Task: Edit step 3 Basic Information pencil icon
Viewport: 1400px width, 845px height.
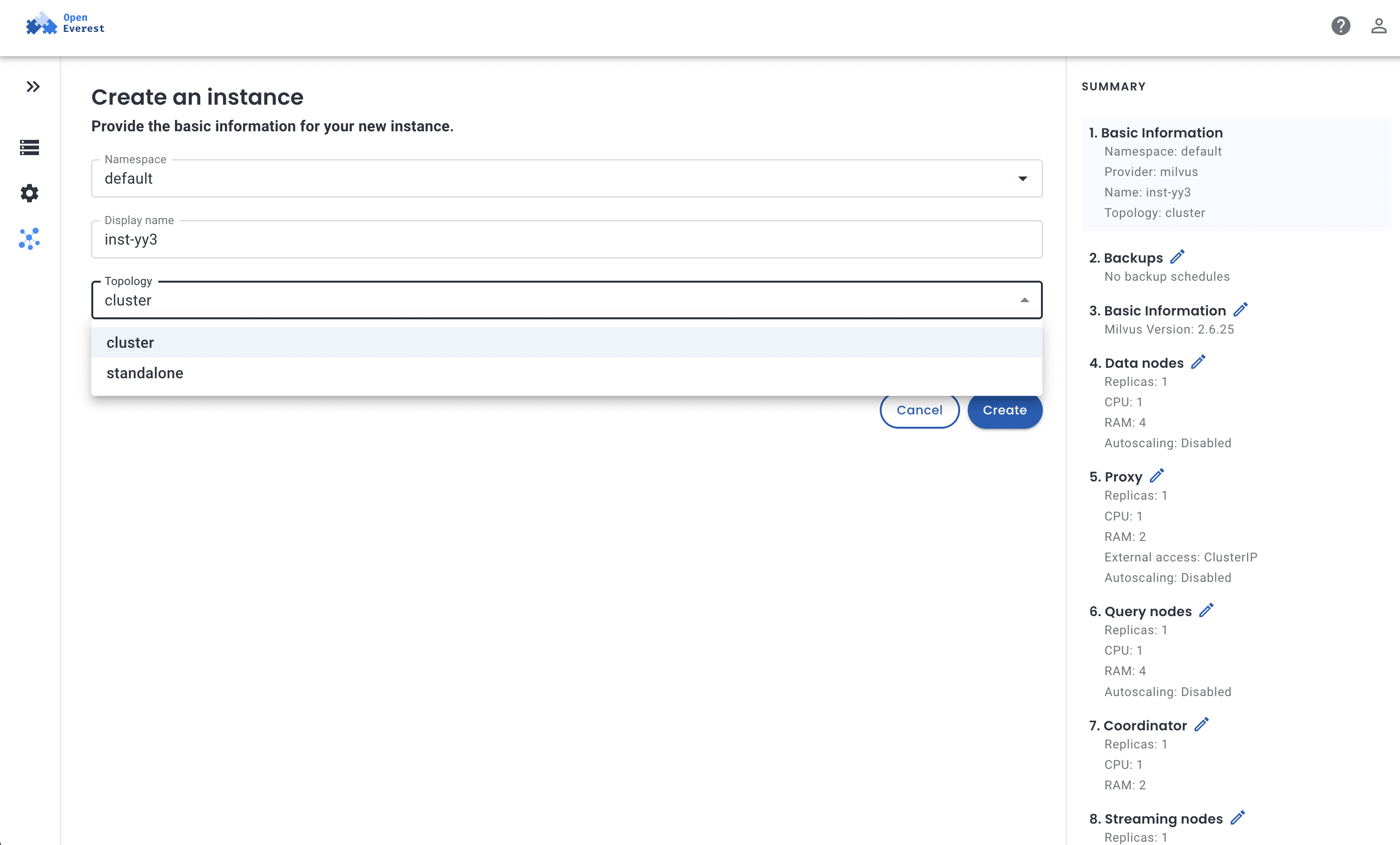Action: [1240, 310]
